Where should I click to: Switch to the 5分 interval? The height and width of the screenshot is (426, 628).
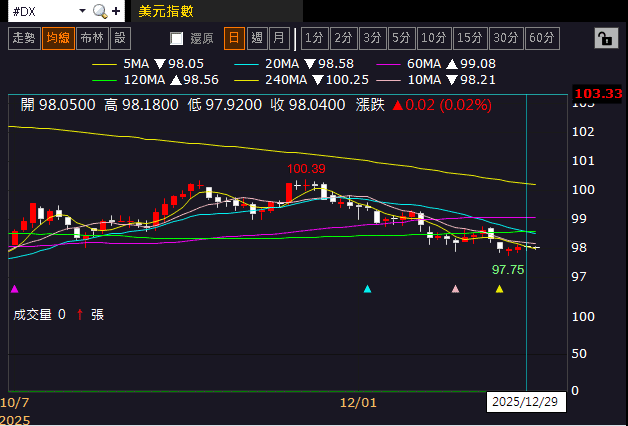pyautogui.click(x=401, y=38)
